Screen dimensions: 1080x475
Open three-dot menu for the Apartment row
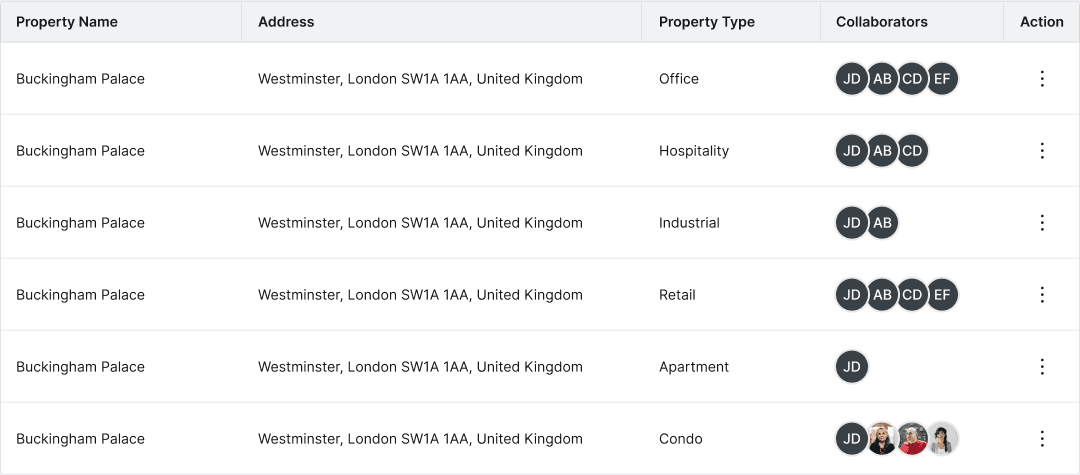(1042, 366)
